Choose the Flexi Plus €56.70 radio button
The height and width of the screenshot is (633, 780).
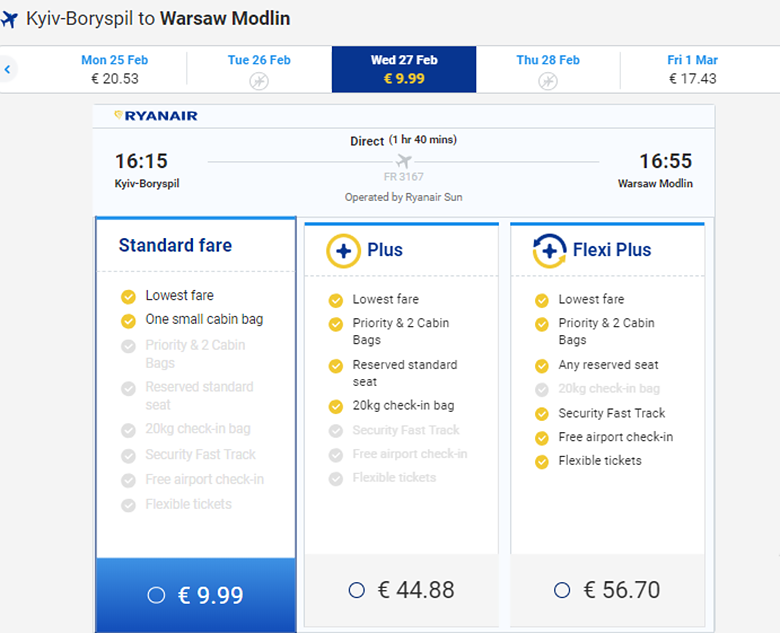click(x=561, y=590)
